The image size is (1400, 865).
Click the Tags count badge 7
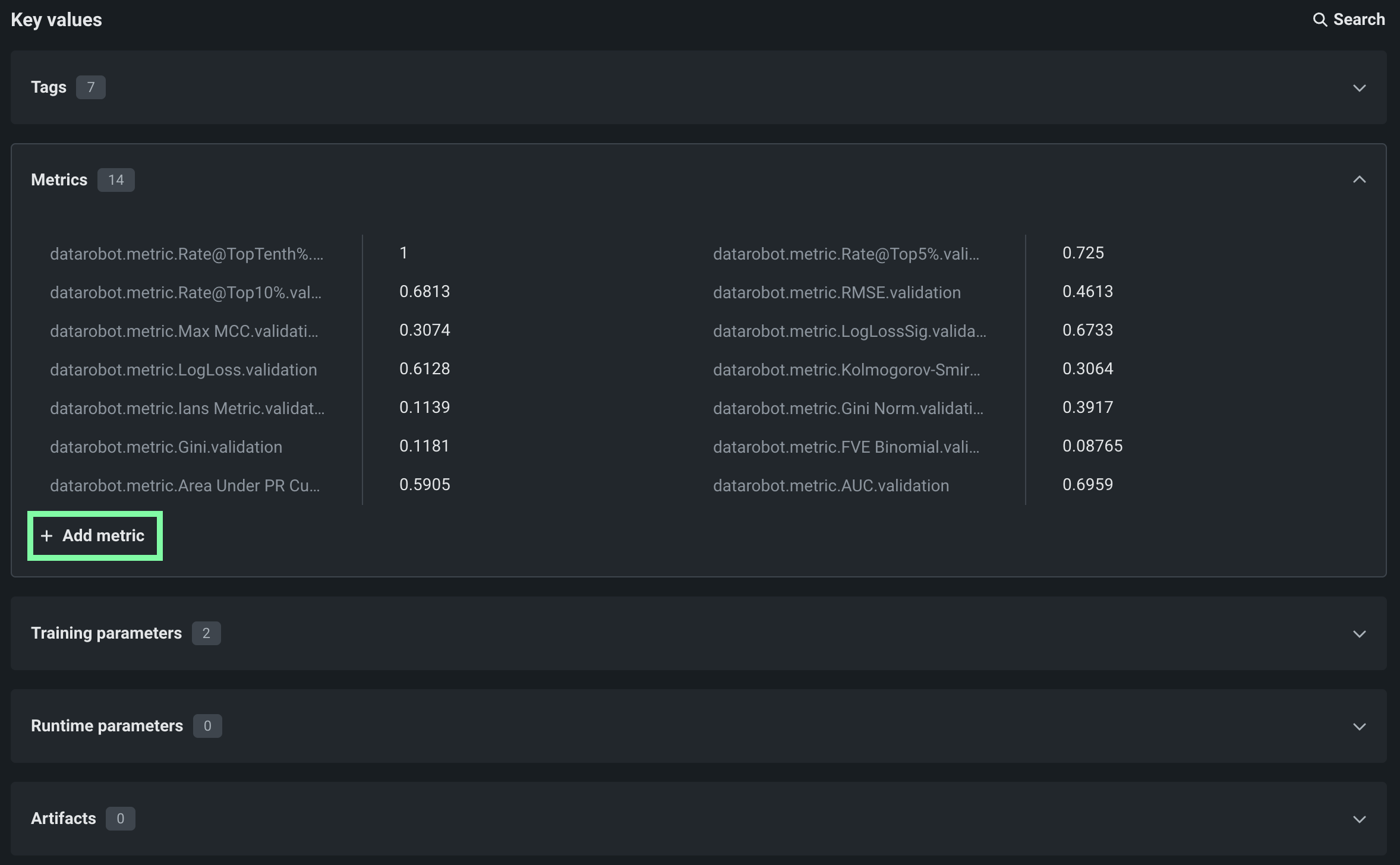click(x=90, y=87)
